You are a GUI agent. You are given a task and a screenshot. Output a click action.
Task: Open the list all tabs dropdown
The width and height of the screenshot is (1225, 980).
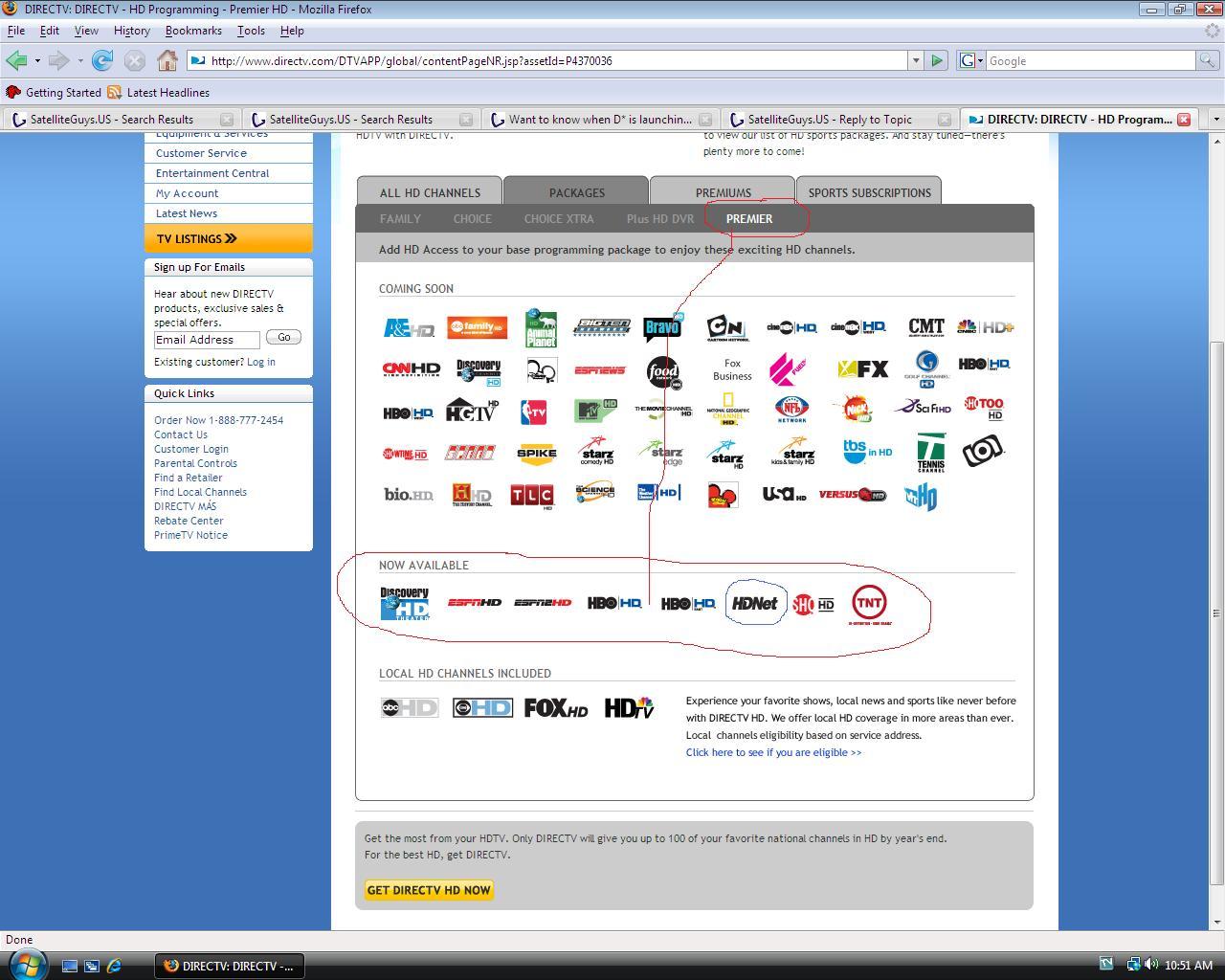1215,120
